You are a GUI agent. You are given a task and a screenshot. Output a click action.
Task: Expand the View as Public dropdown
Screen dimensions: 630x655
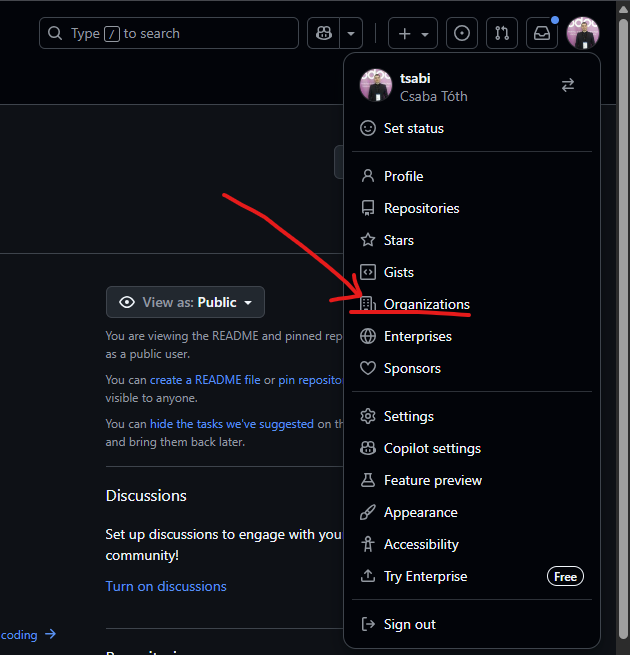point(185,302)
